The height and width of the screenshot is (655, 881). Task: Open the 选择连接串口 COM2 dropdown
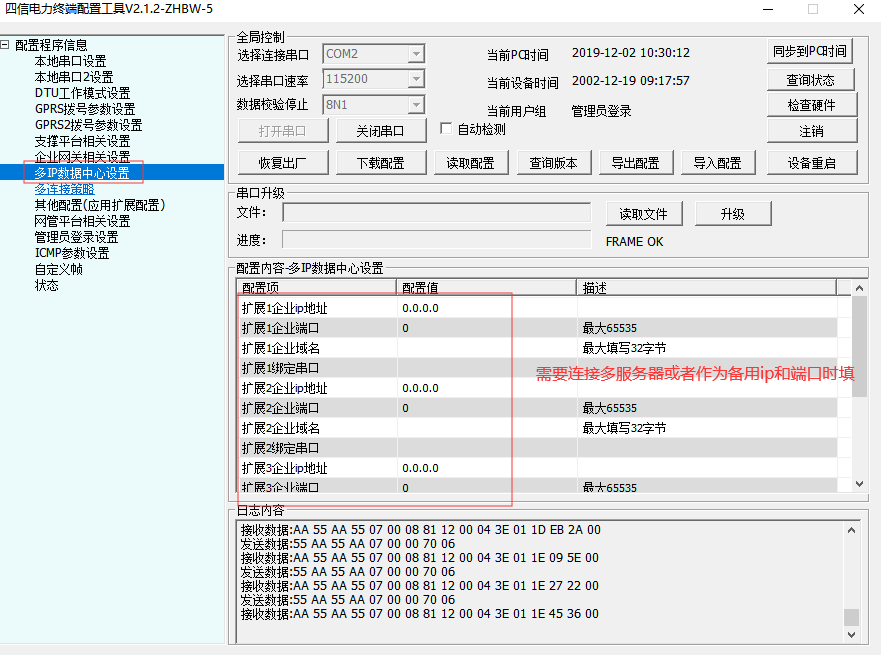tap(416, 54)
